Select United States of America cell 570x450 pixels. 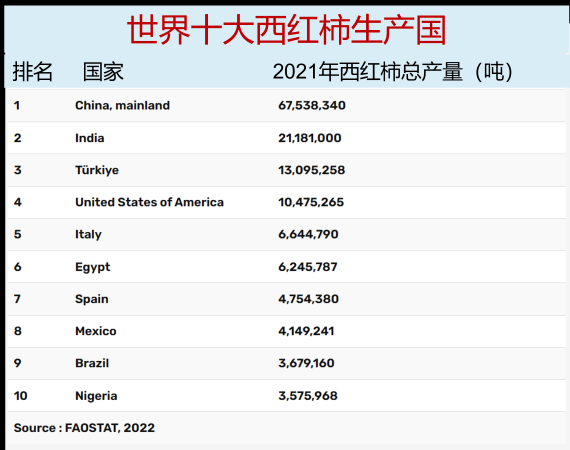tap(149, 202)
